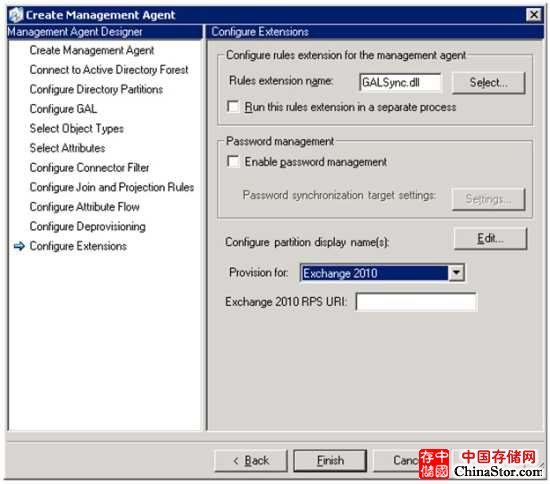
Task: Select Configure Connector Filter step
Action: coord(89,168)
